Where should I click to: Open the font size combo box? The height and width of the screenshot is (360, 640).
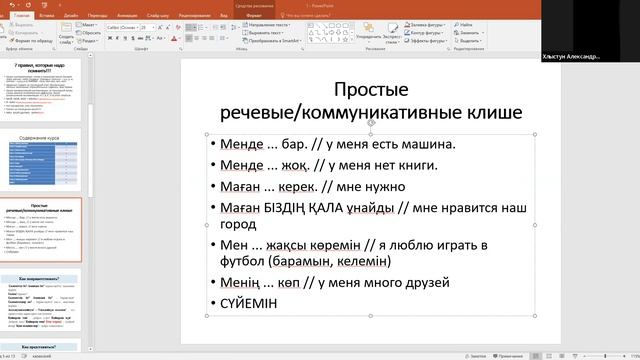pyautogui.click(x=148, y=27)
